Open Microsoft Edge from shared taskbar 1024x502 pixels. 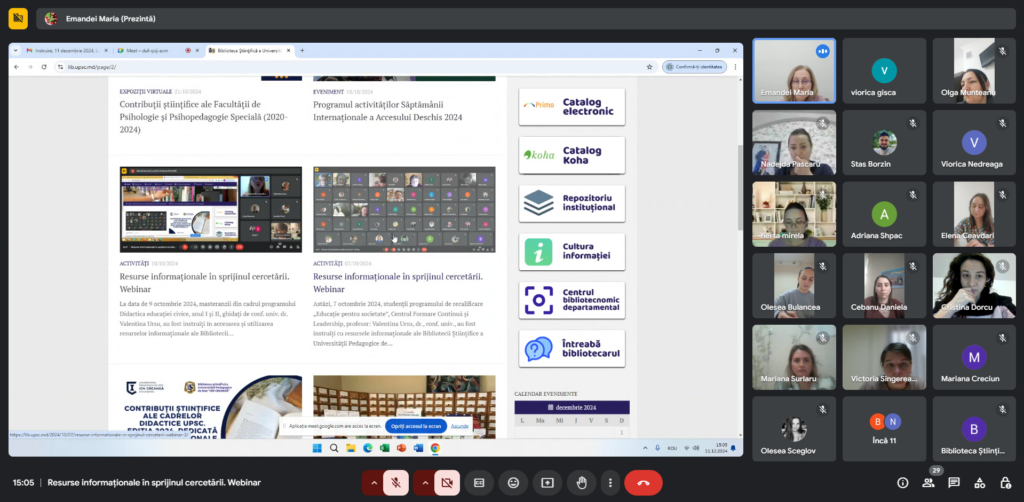368,448
